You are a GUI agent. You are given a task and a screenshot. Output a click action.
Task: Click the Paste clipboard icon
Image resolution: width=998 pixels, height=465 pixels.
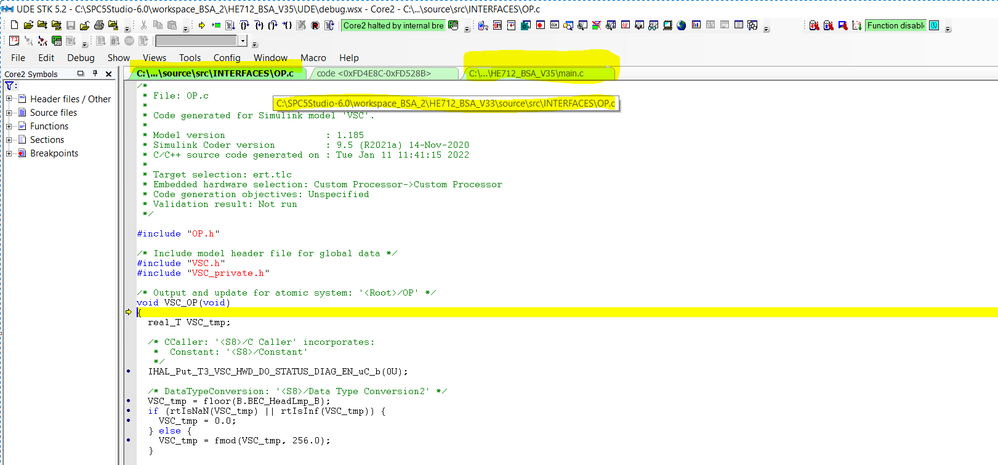pyautogui.click(x=172, y=25)
